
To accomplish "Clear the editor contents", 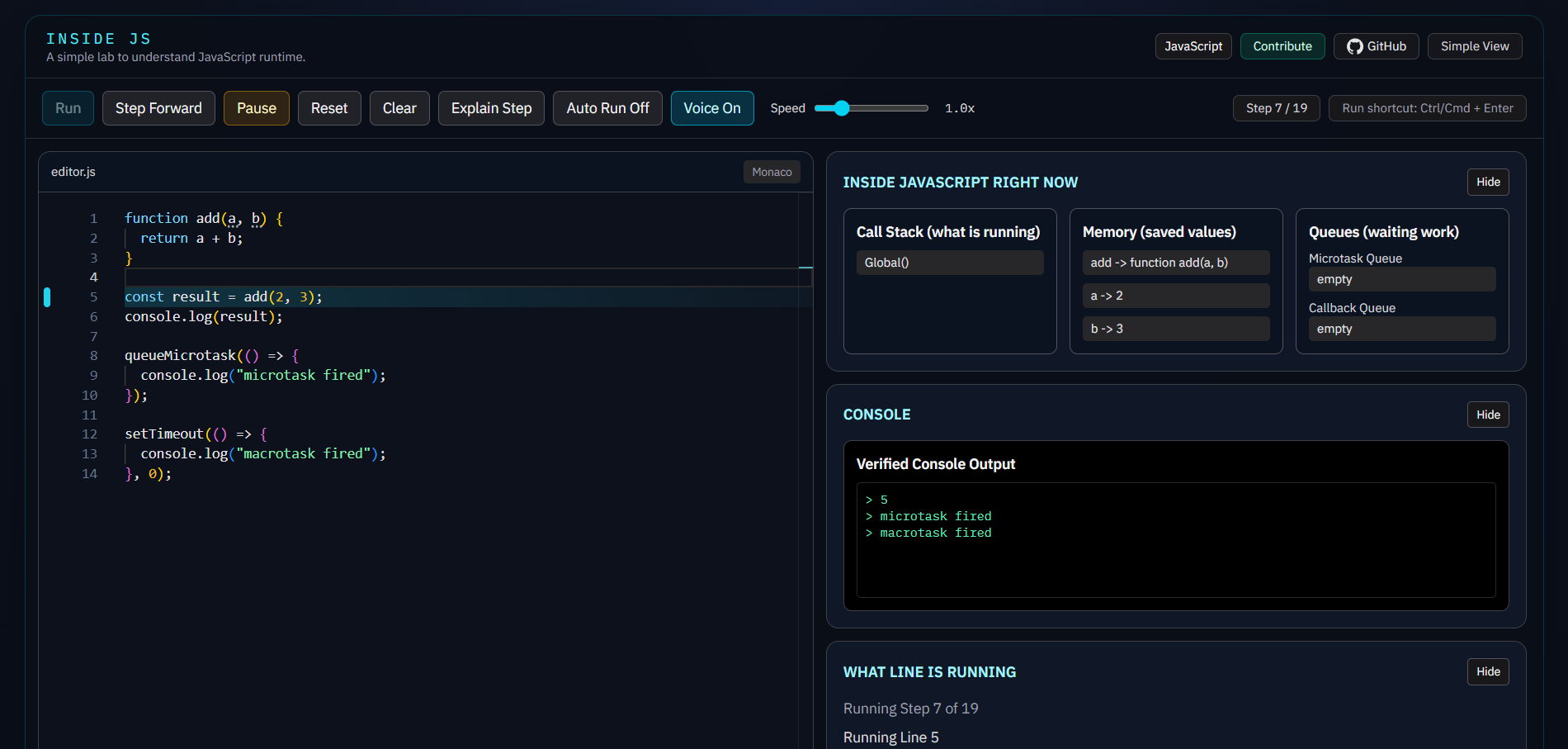I will click(399, 107).
